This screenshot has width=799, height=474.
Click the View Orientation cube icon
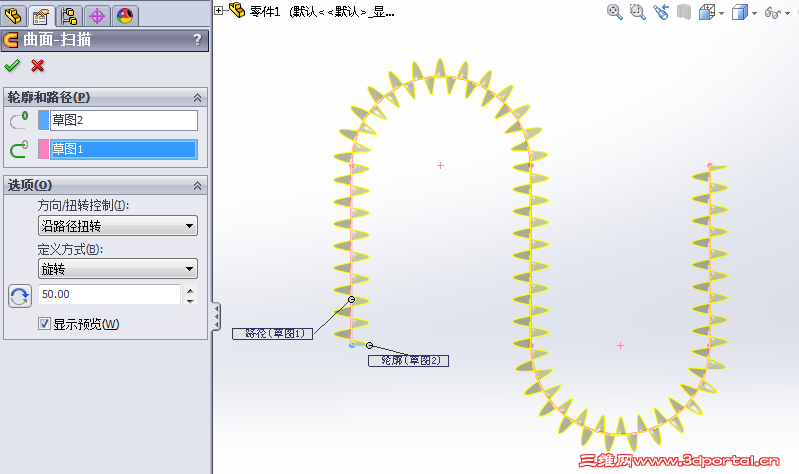[707, 12]
